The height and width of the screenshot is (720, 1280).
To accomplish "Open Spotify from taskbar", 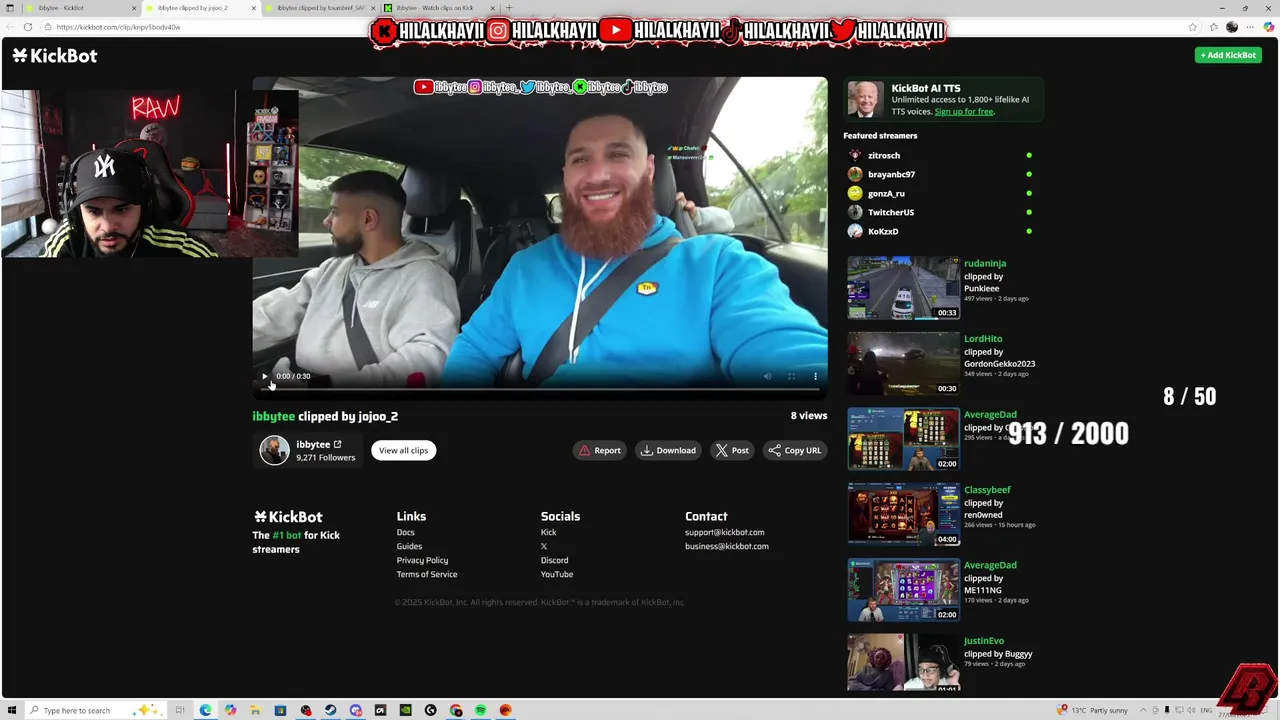I will pyautogui.click(x=480, y=710).
